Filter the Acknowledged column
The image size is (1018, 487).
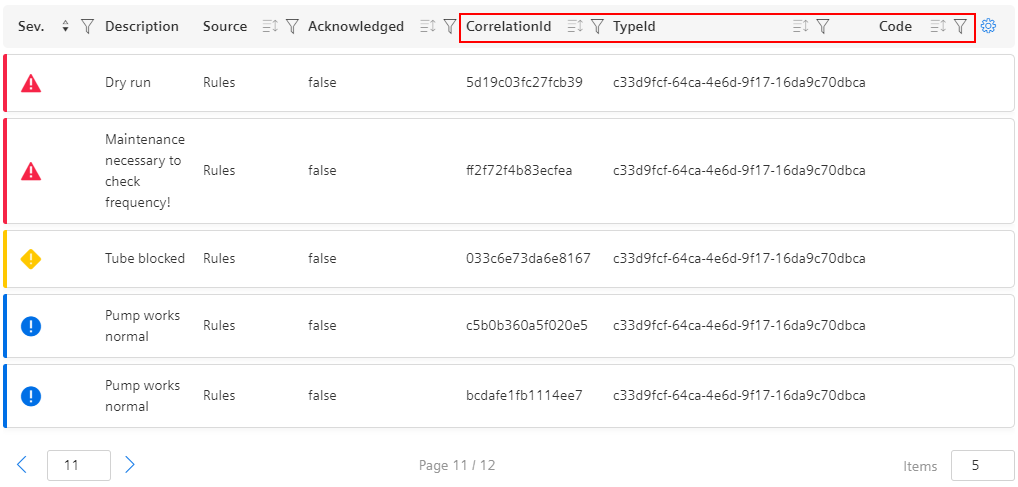[449, 27]
